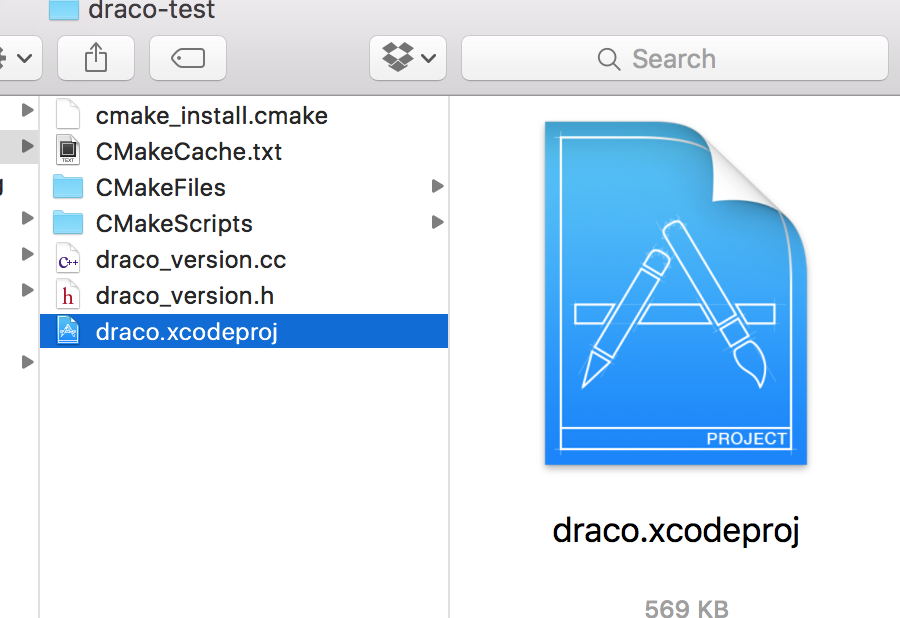The width and height of the screenshot is (900, 618).
Task: Click the Share toolbar button
Action: [x=96, y=58]
